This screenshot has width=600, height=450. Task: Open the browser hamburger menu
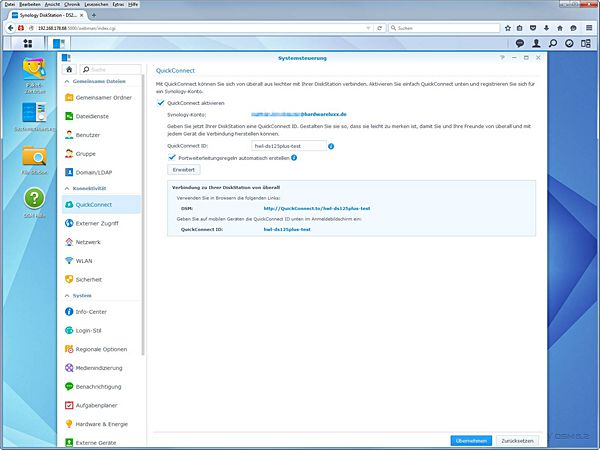[x=589, y=28]
